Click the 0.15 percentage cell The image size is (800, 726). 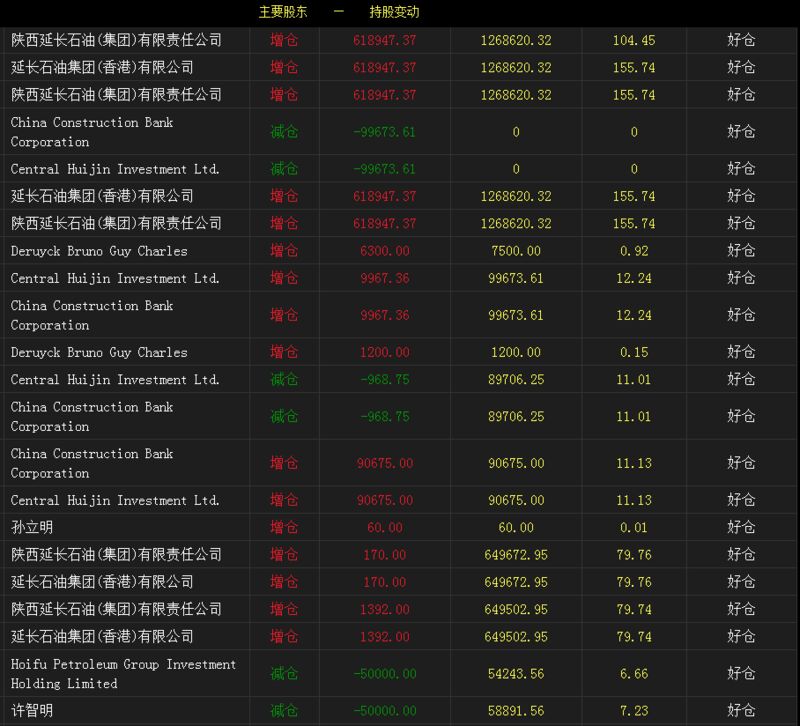(634, 353)
